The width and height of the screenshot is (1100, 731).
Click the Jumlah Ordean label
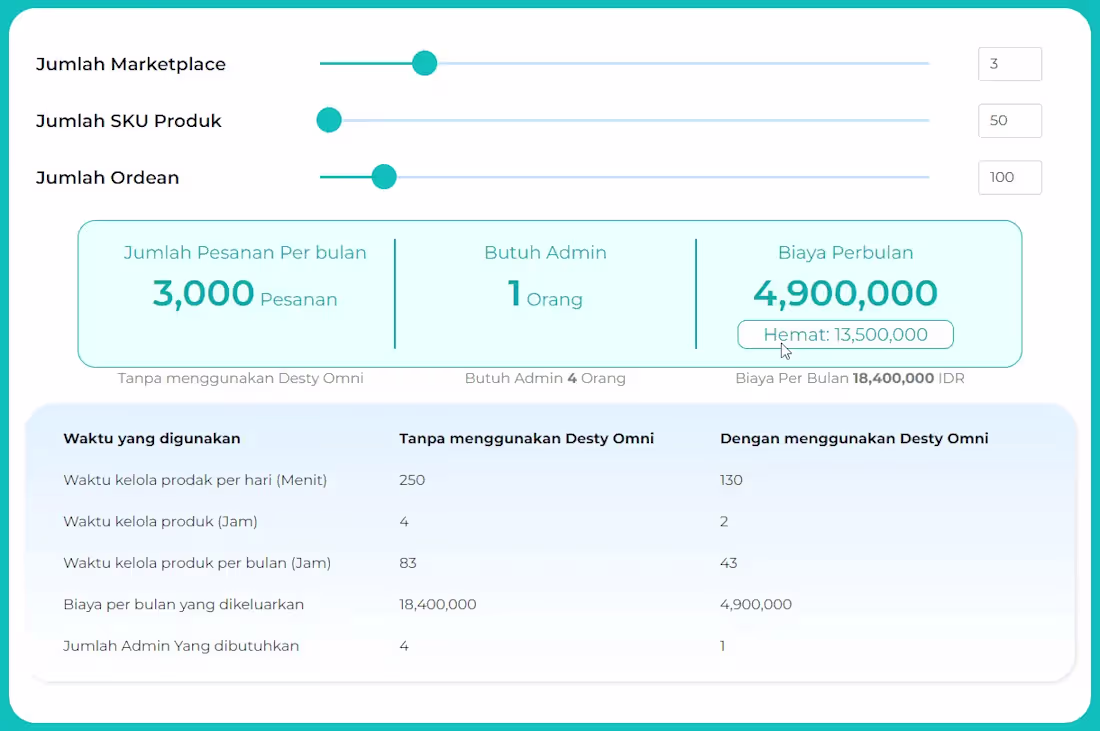107,177
